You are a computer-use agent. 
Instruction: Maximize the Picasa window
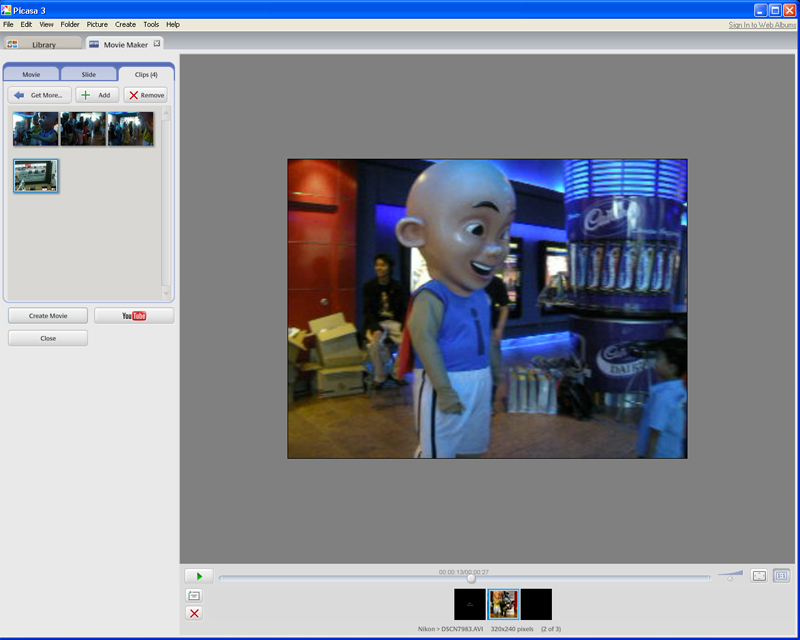[x=775, y=10]
